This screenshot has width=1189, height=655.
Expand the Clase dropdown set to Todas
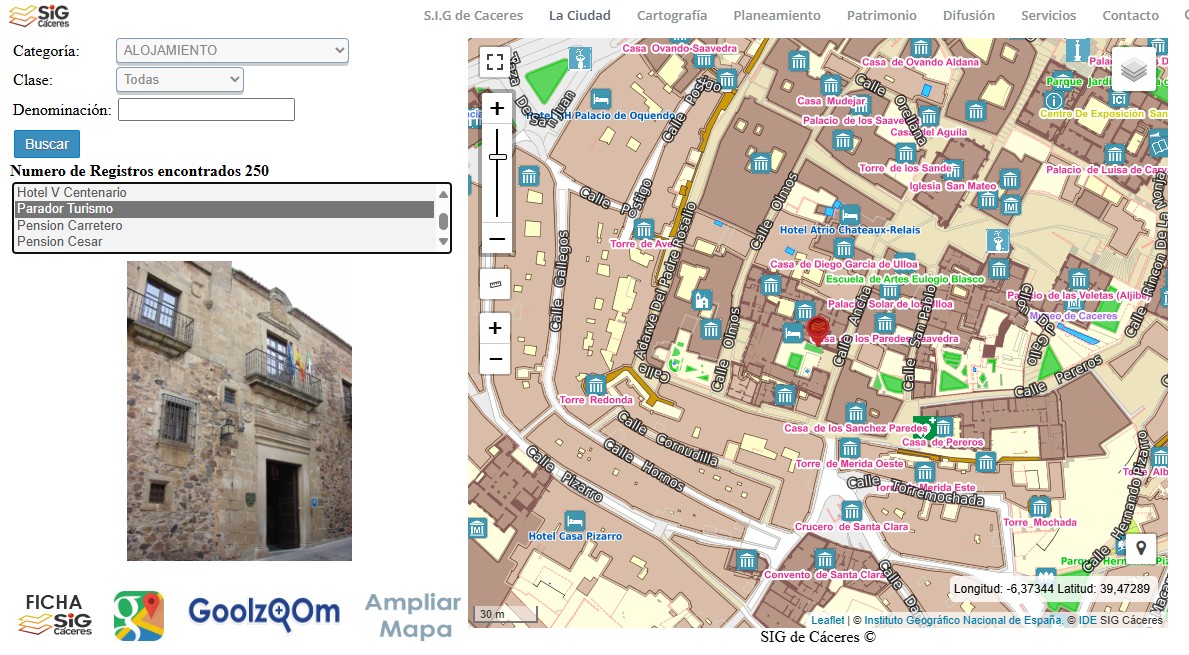179,80
